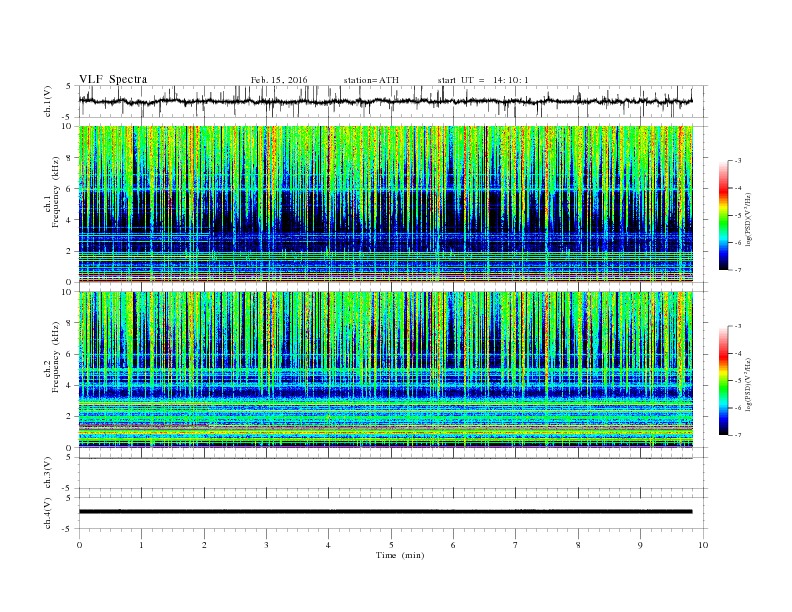The image size is (792, 612).
Task: Click the "5" tick of the ch.1(V) axis
Action: point(69,86)
